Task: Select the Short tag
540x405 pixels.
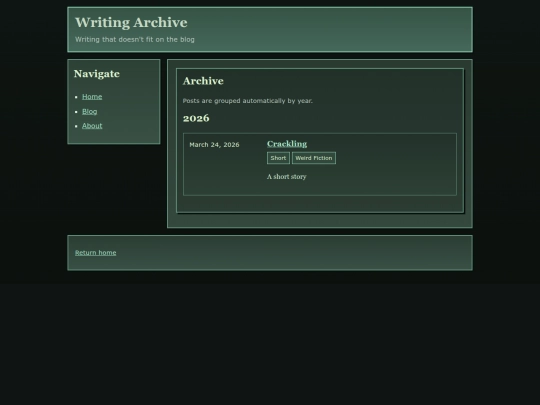Action: (278, 158)
